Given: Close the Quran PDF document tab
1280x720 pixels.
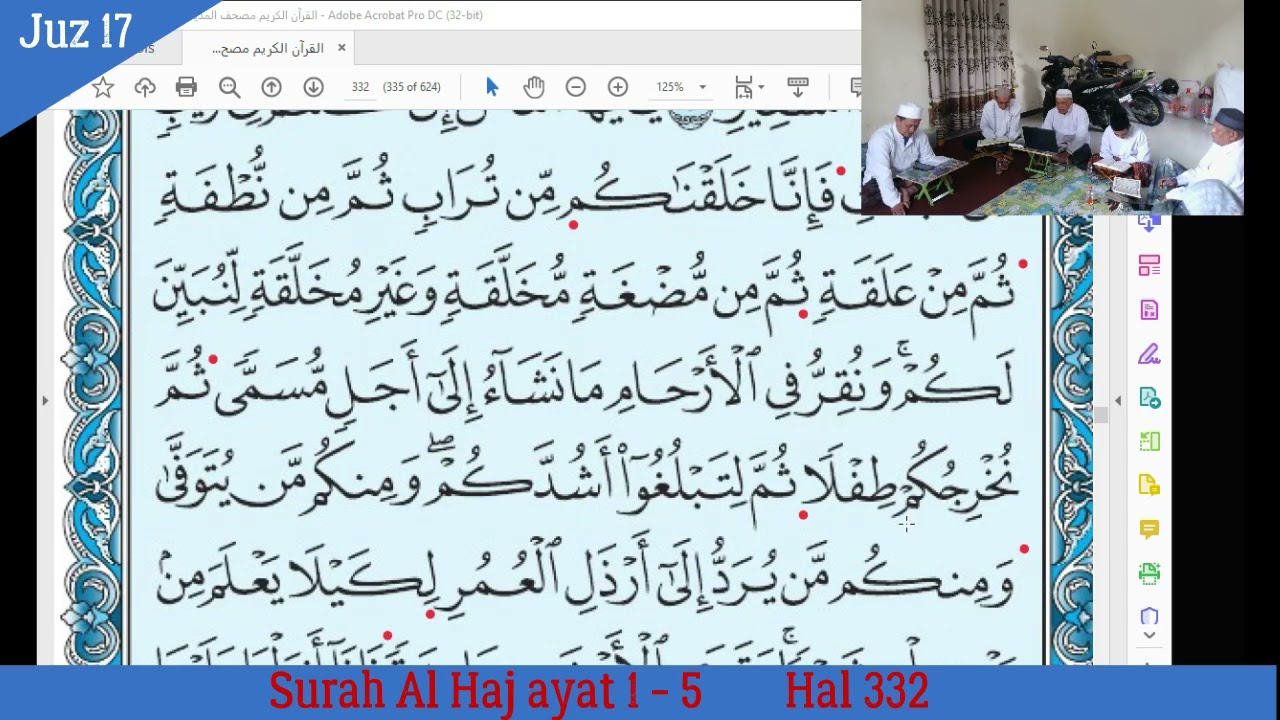Looking at the screenshot, I should point(341,48).
